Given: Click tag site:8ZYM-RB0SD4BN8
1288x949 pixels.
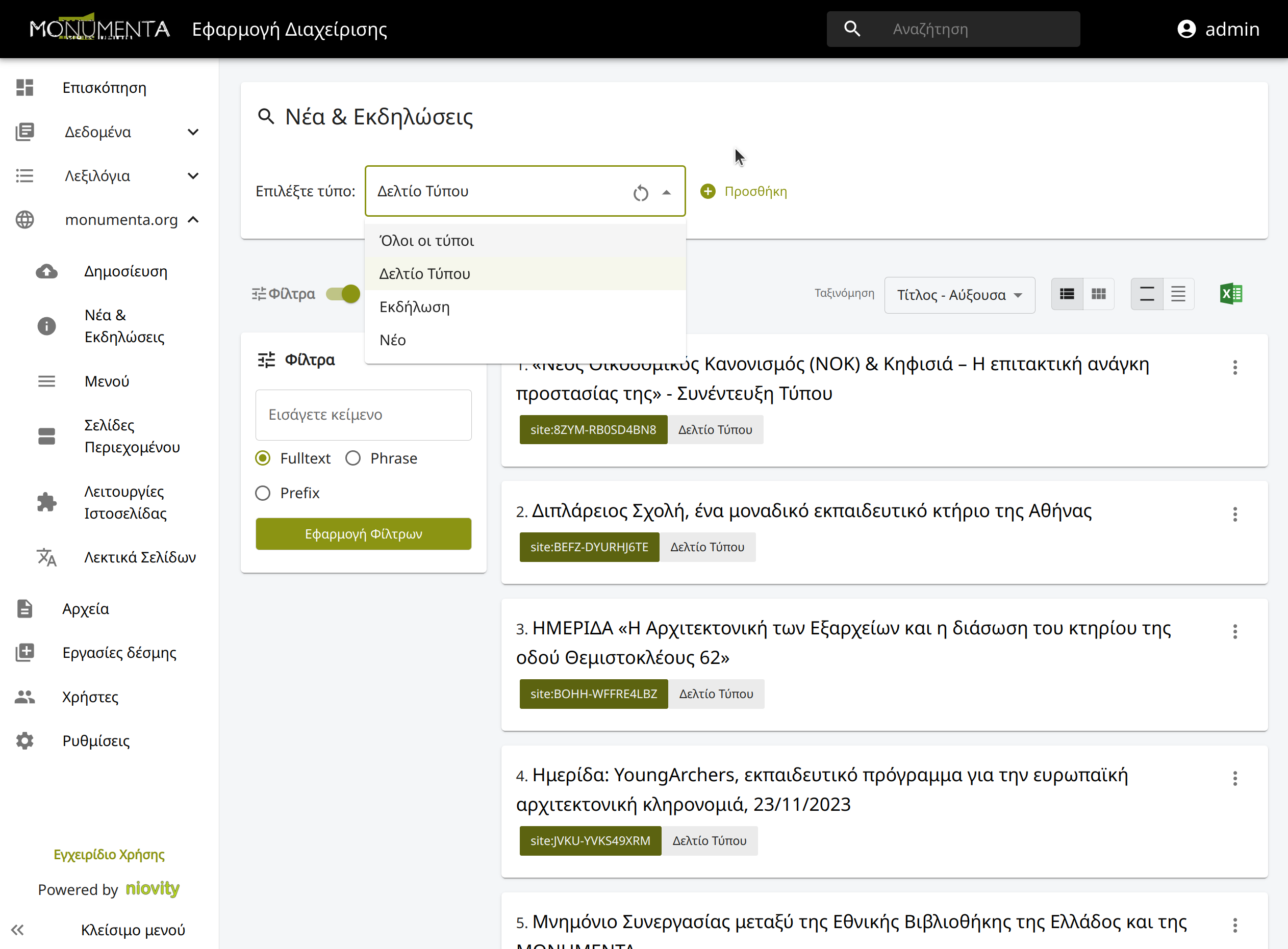Looking at the screenshot, I should [x=593, y=430].
